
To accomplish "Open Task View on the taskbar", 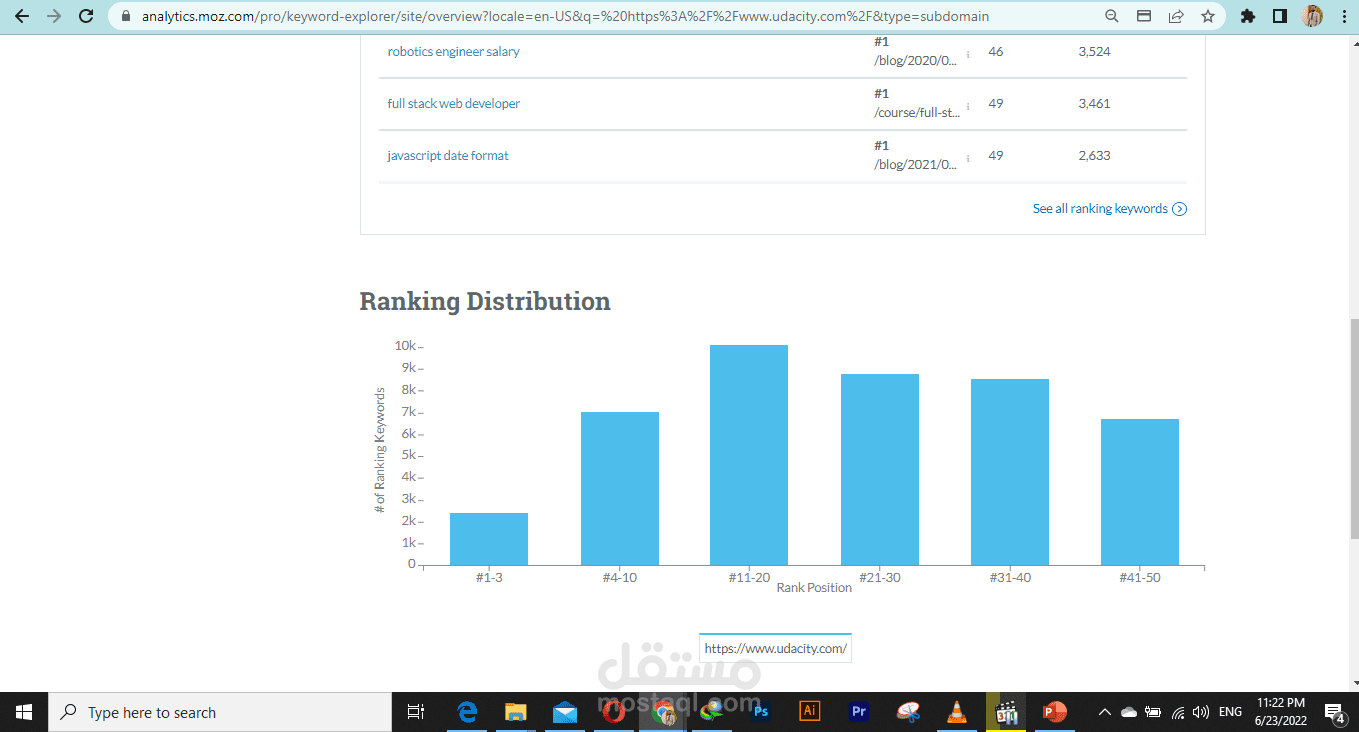I will coord(415,711).
